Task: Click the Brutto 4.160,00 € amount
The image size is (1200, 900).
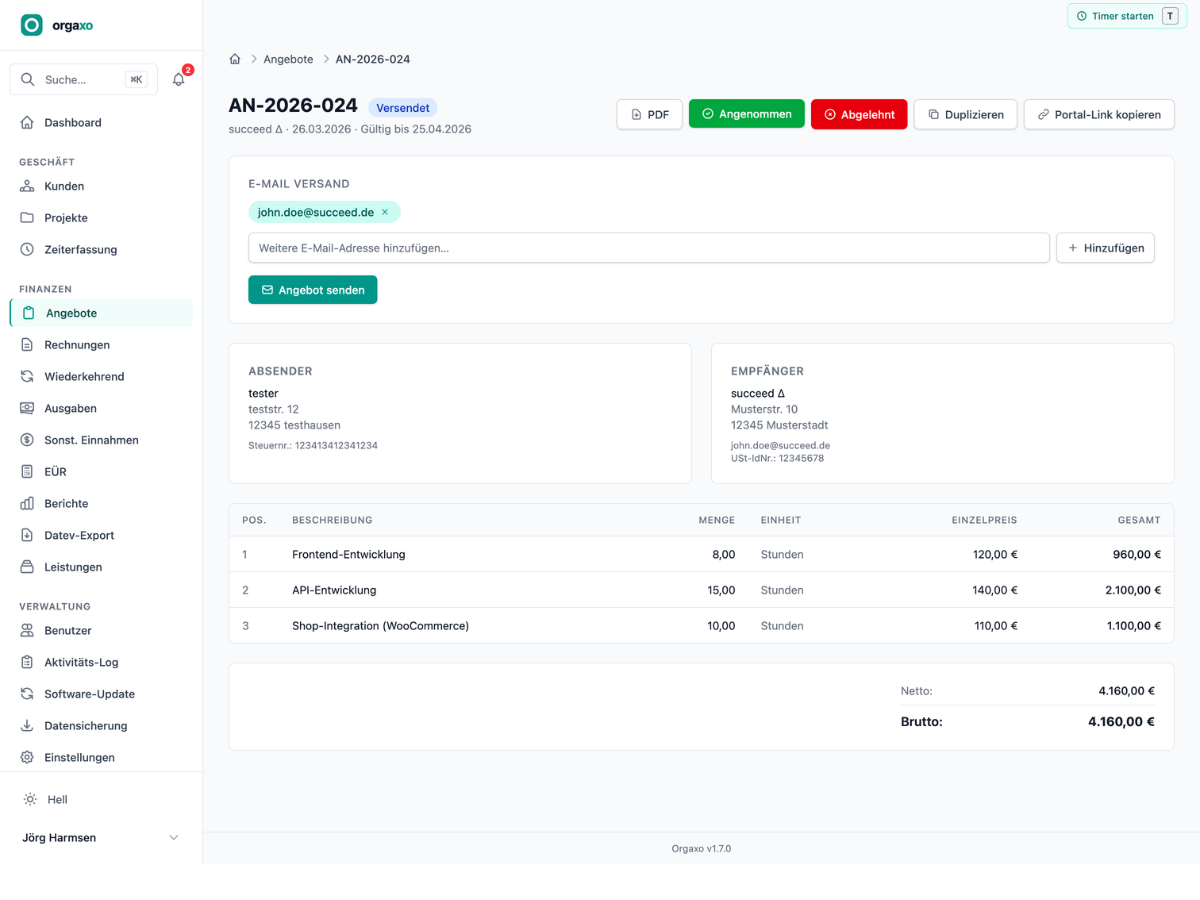Action: (x=1121, y=721)
